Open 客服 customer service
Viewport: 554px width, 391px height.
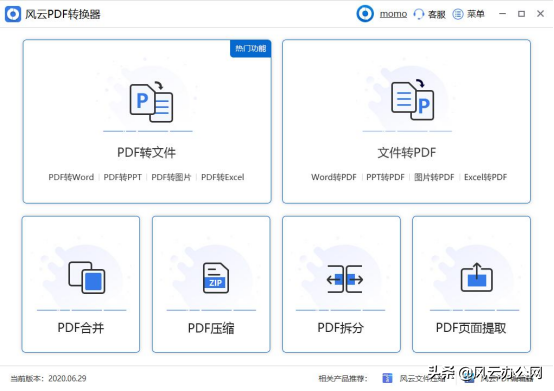tap(437, 14)
